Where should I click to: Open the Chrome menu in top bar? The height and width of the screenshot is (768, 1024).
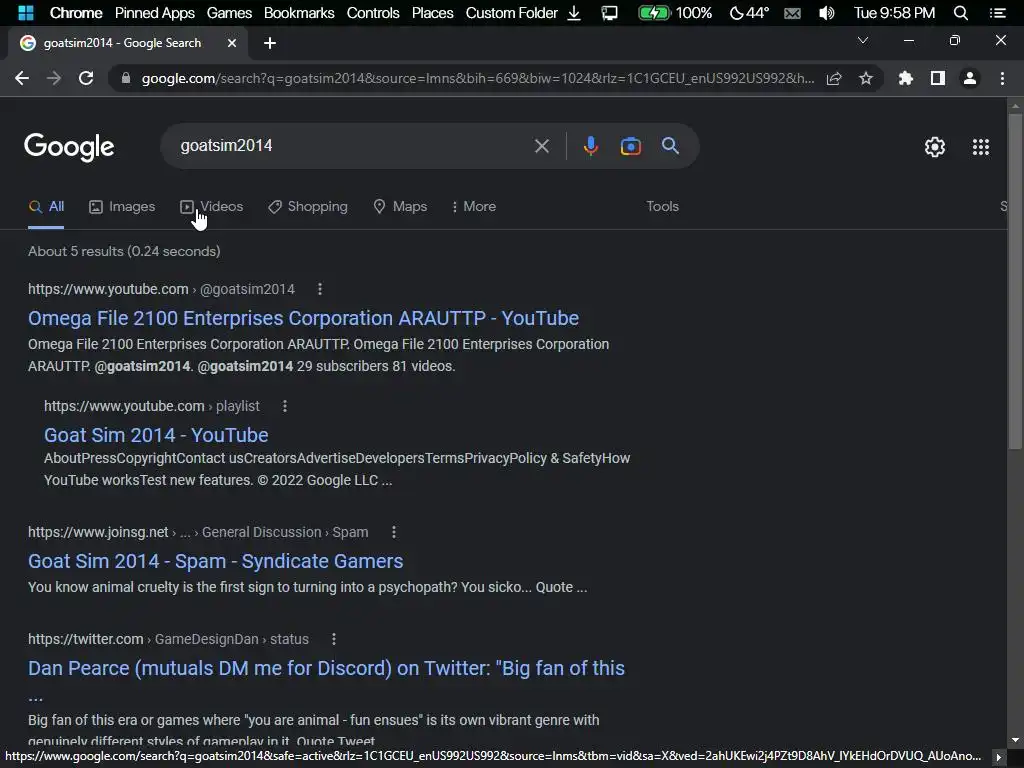76,12
